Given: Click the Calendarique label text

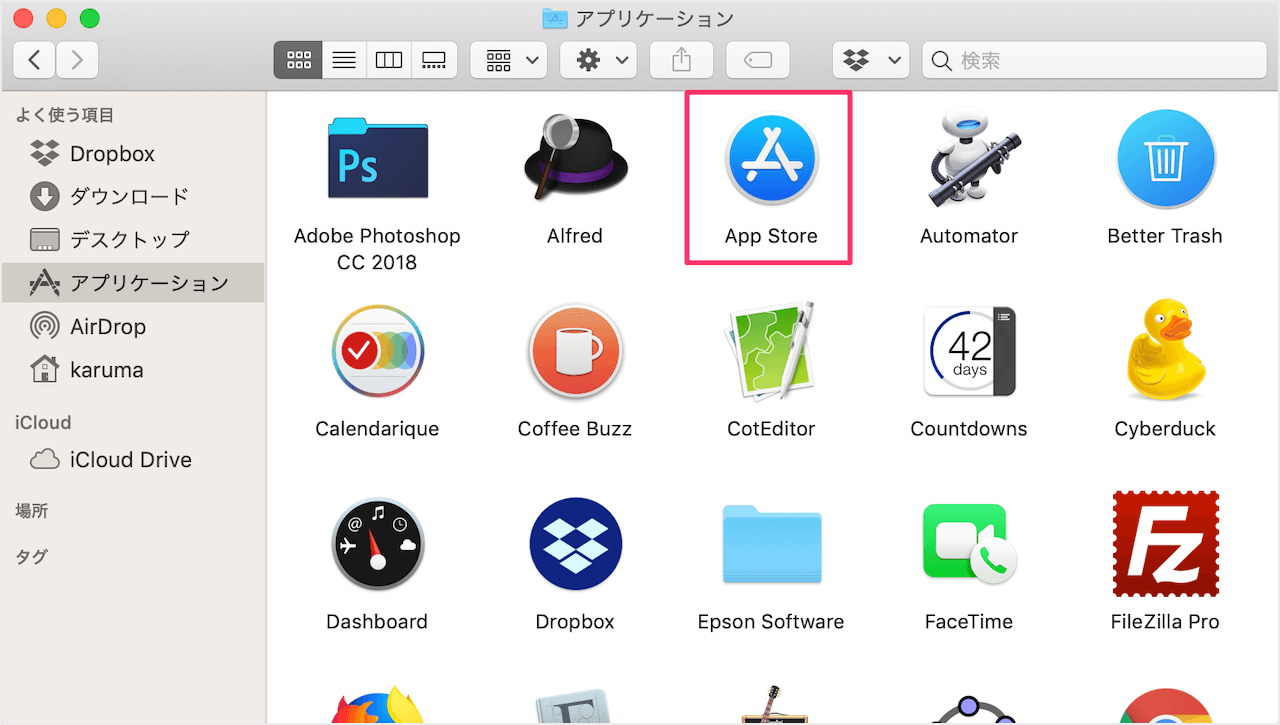Looking at the screenshot, I should coord(377,429).
